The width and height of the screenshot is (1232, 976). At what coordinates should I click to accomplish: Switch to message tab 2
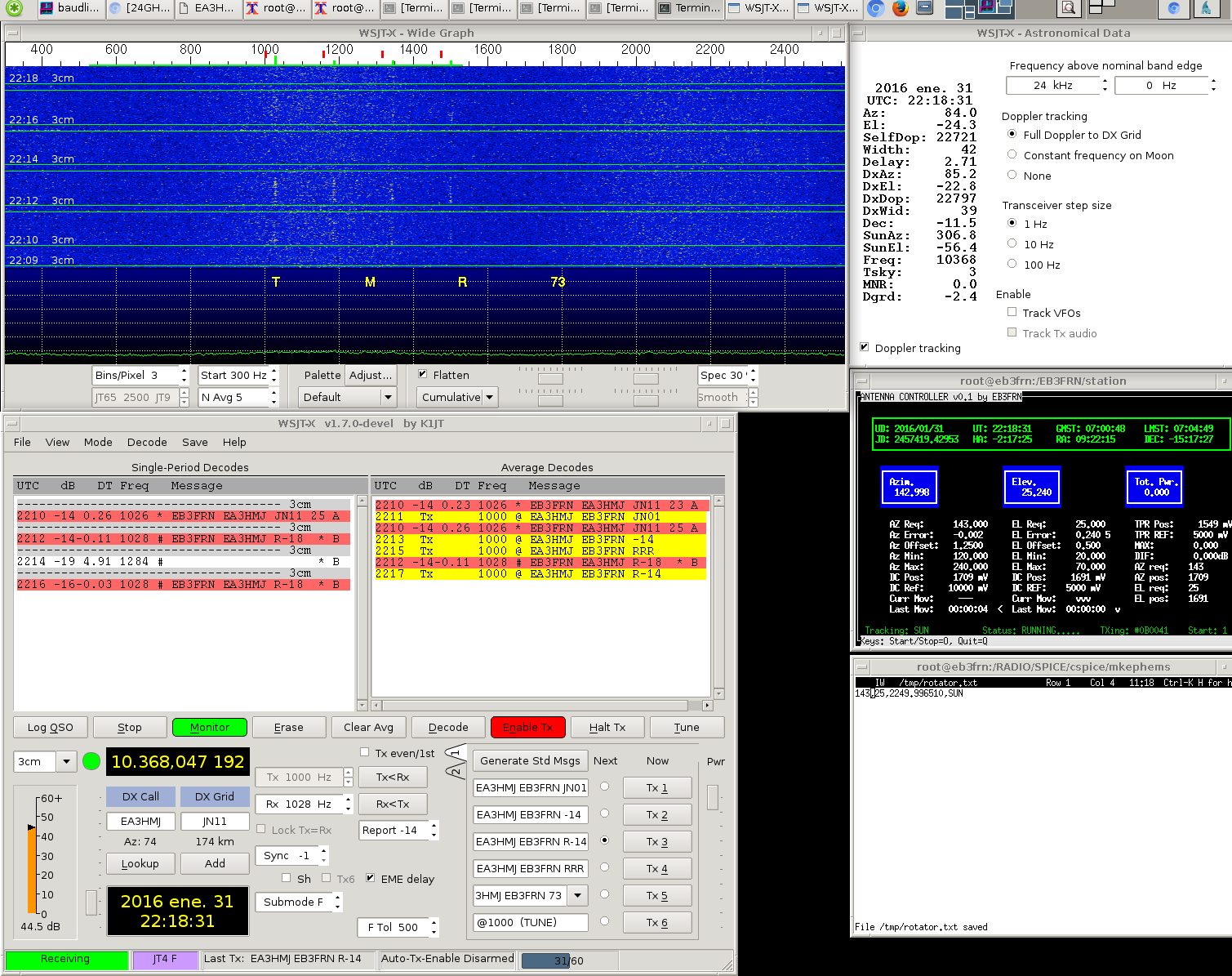[456, 771]
